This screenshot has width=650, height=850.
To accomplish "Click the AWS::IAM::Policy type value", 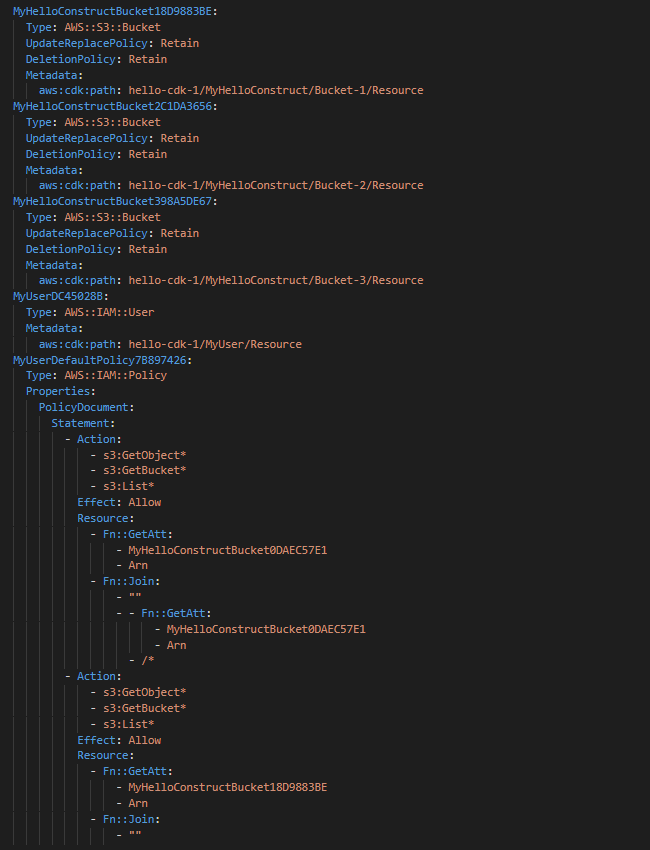I will (115, 375).
